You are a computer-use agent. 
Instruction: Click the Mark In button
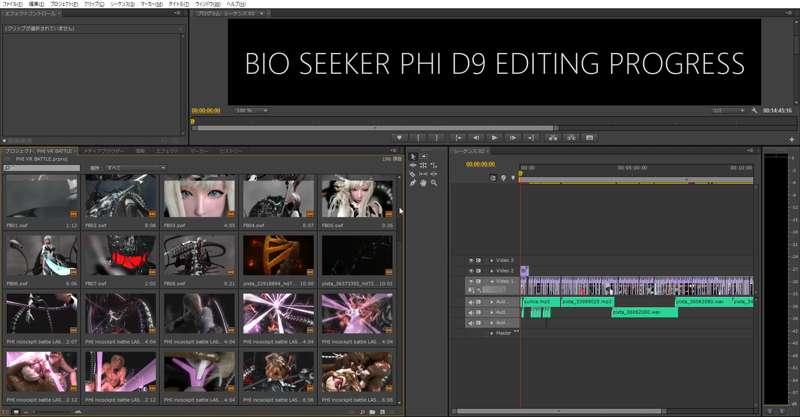point(418,138)
